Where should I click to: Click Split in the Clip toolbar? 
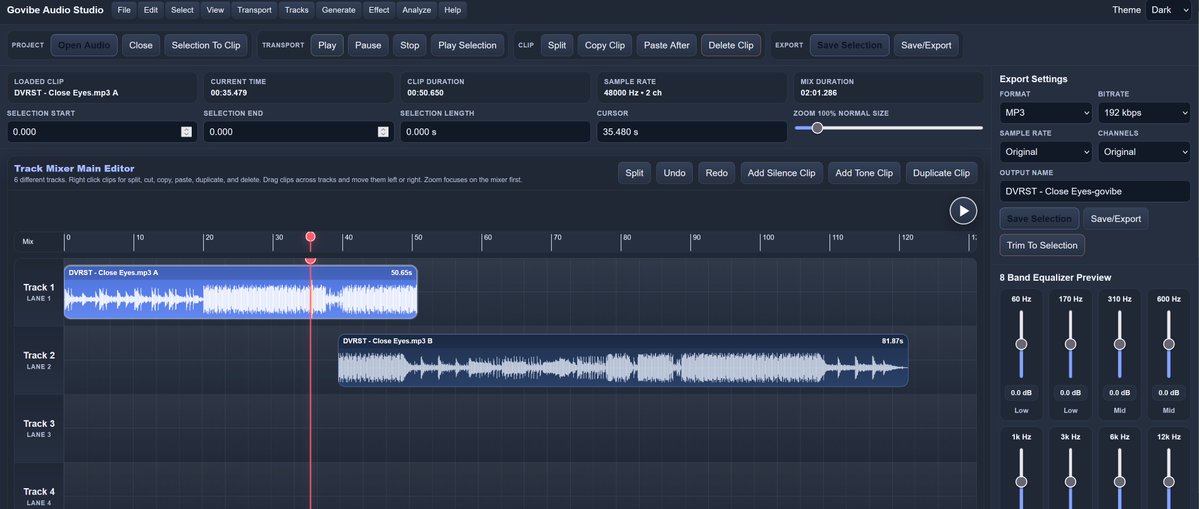click(x=557, y=45)
